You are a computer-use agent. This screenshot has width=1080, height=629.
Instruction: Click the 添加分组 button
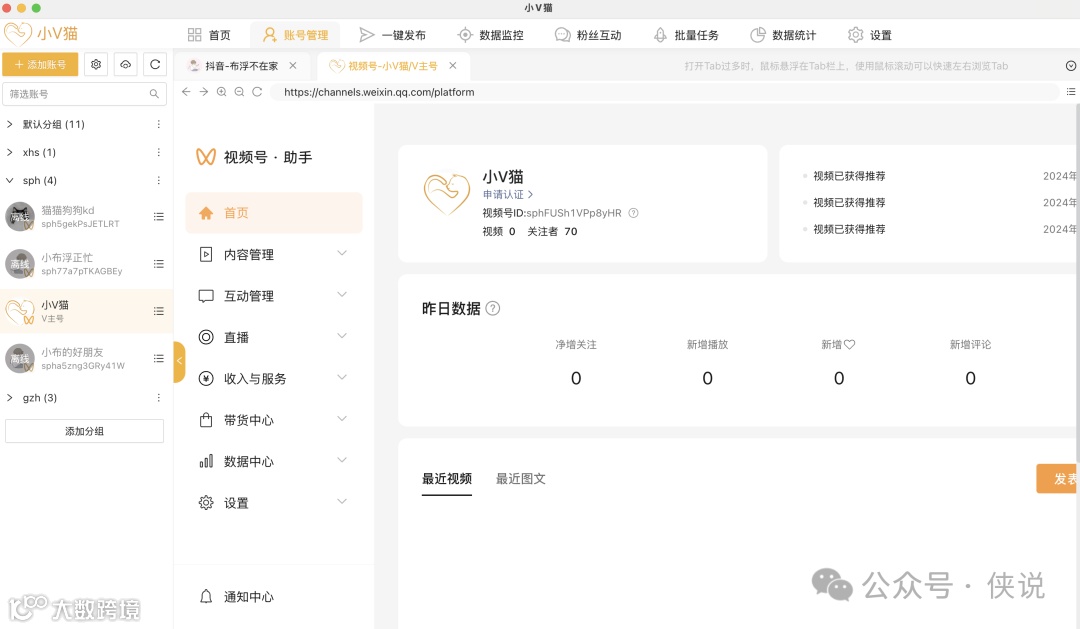[84, 431]
